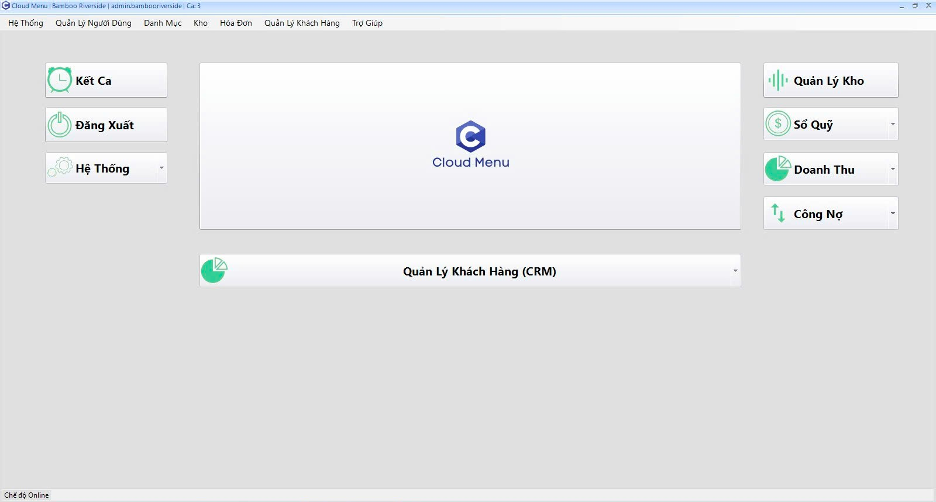Click the Sổ Quỹ button label

click(813, 125)
